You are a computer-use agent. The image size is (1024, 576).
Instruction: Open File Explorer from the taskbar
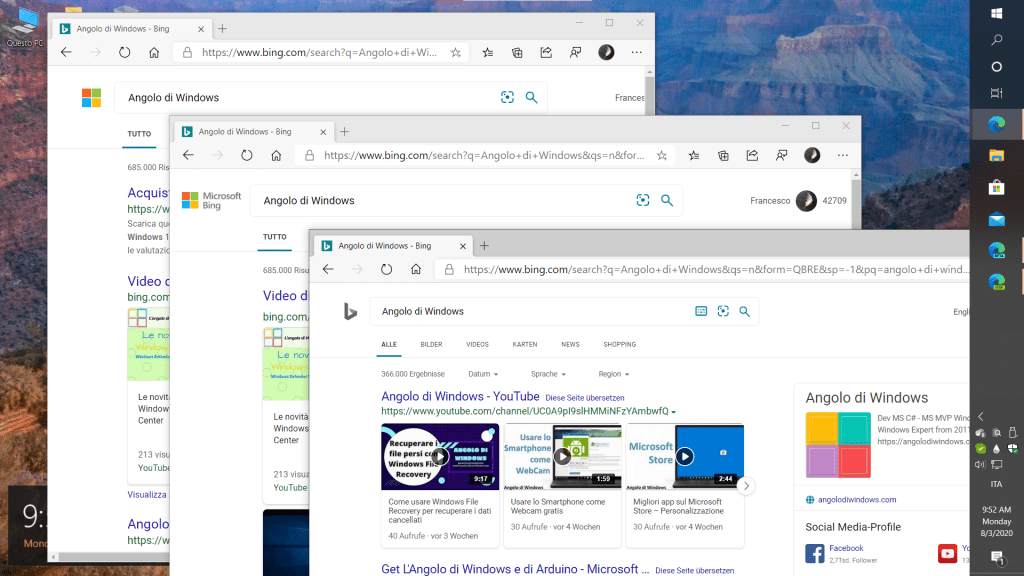coord(996,155)
